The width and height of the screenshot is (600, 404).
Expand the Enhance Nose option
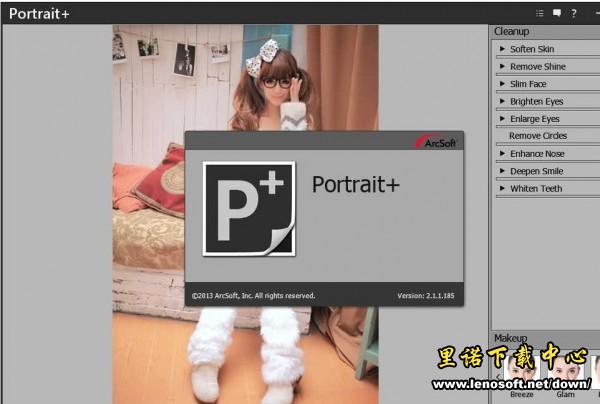[502, 153]
